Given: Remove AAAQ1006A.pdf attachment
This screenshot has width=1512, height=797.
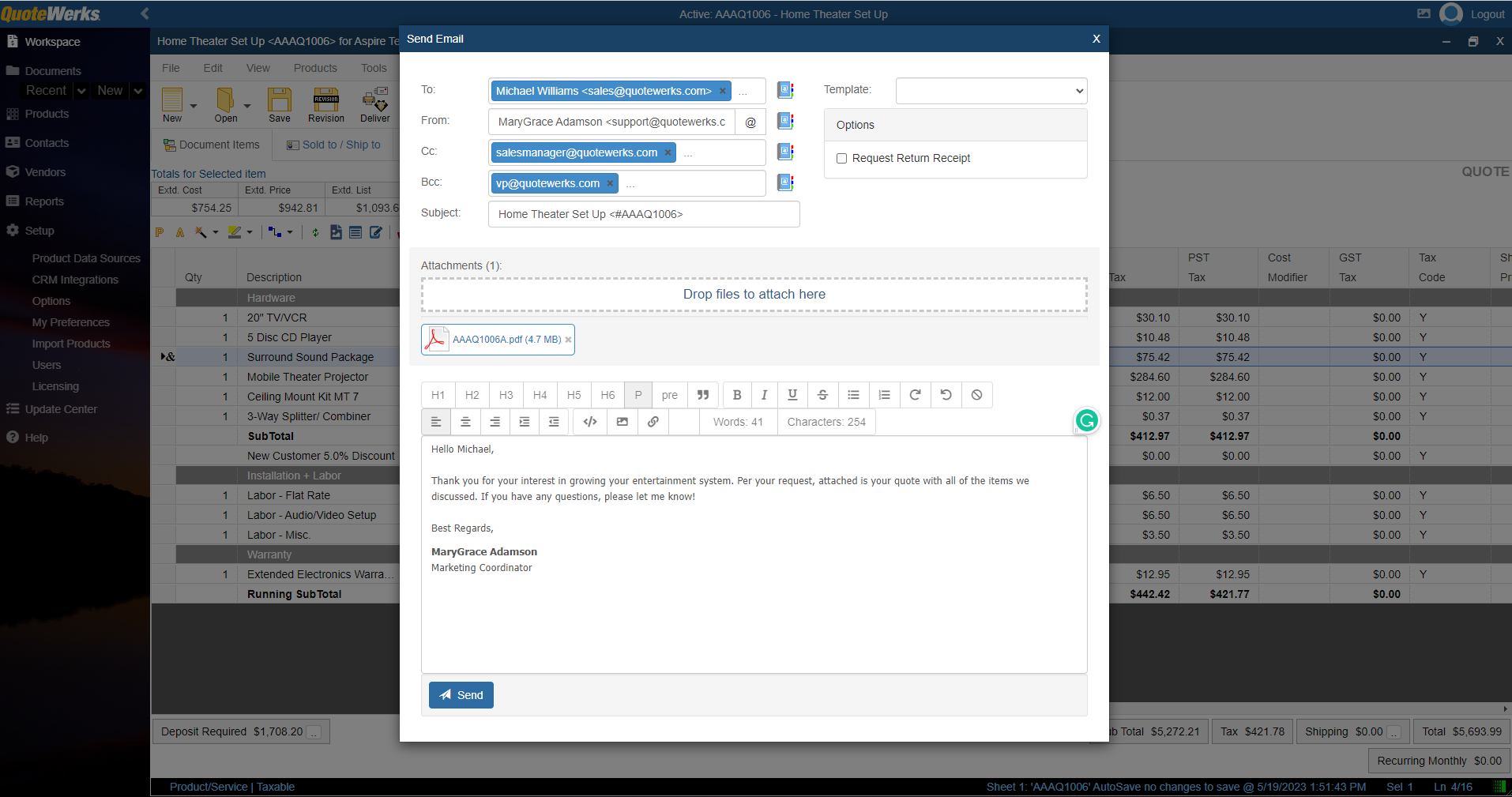Looking at the screenshot, I should [x=568, y=340].
